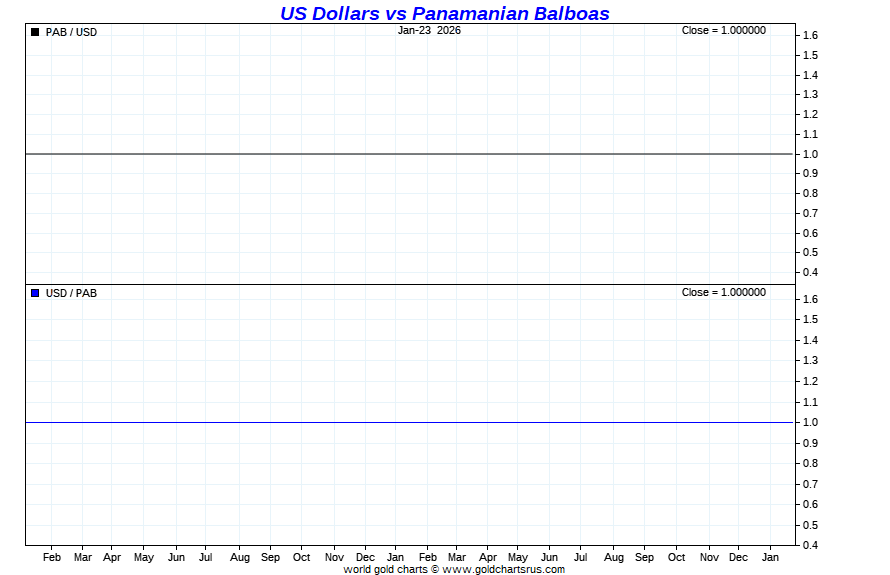Click the 0.4 axis label at lower chart bottom
Image resolution: width=890 pixels, height=575 pixels.
810,545
